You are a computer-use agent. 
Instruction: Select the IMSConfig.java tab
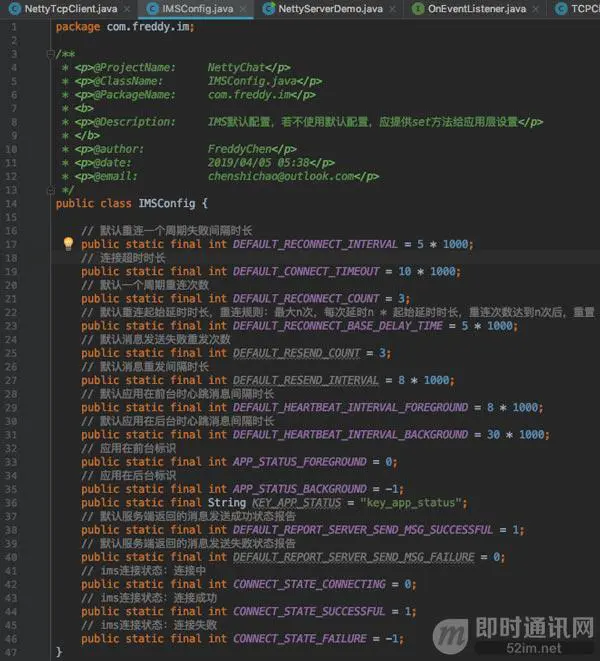click(x=197, y=8)
